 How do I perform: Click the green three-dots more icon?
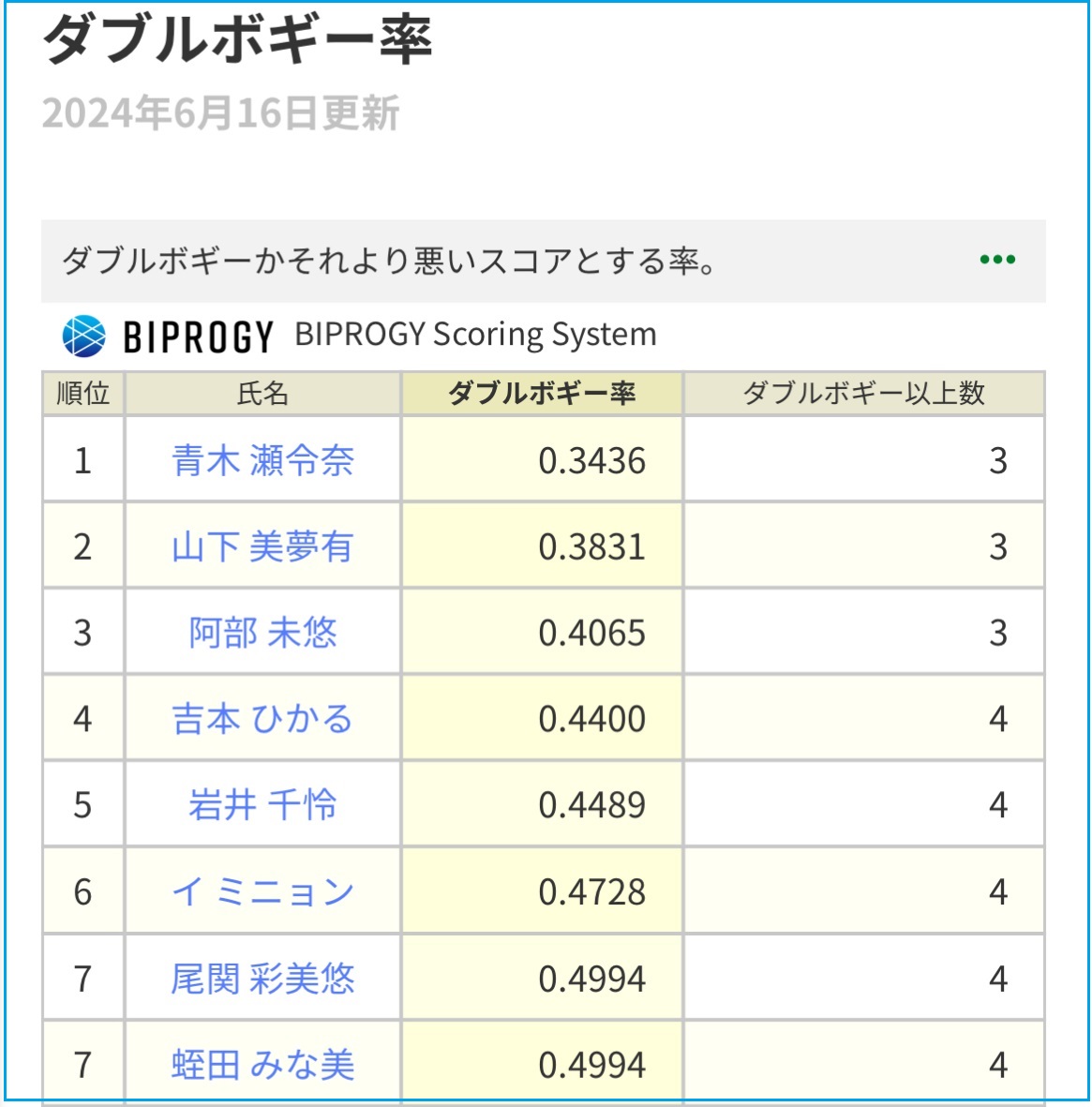click(997, 260)
